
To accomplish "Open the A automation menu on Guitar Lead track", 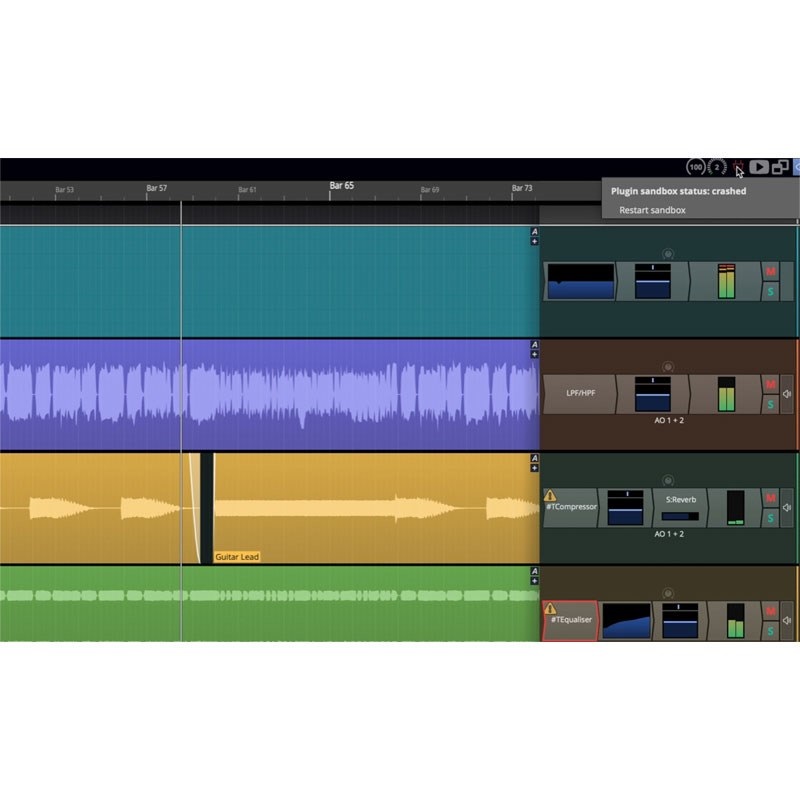I will (534, 458).
